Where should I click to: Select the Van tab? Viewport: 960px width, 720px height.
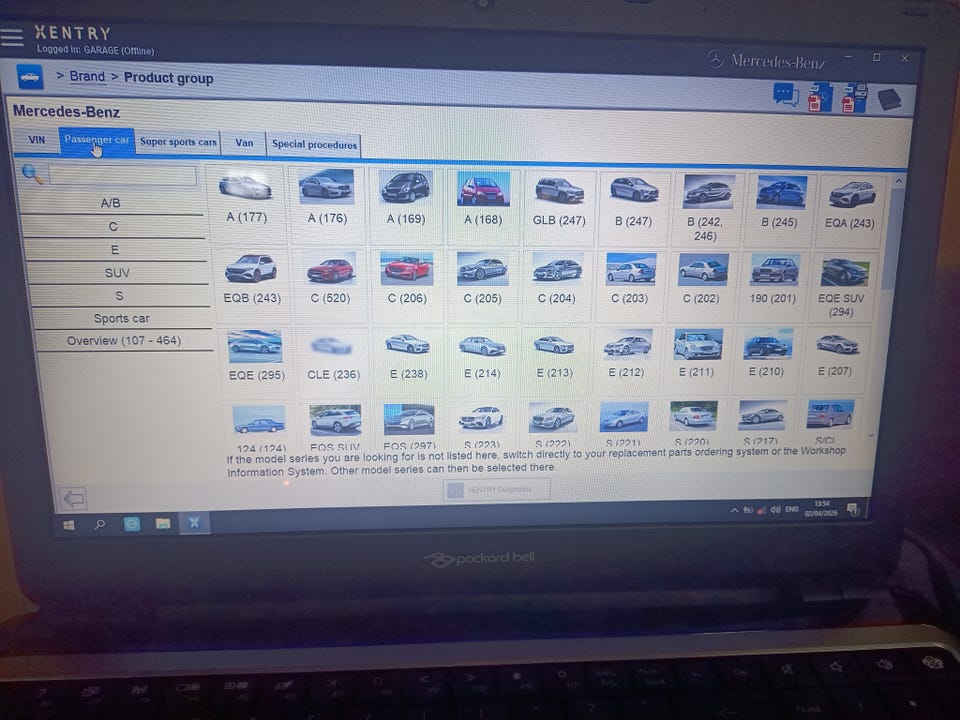(244, 143)
